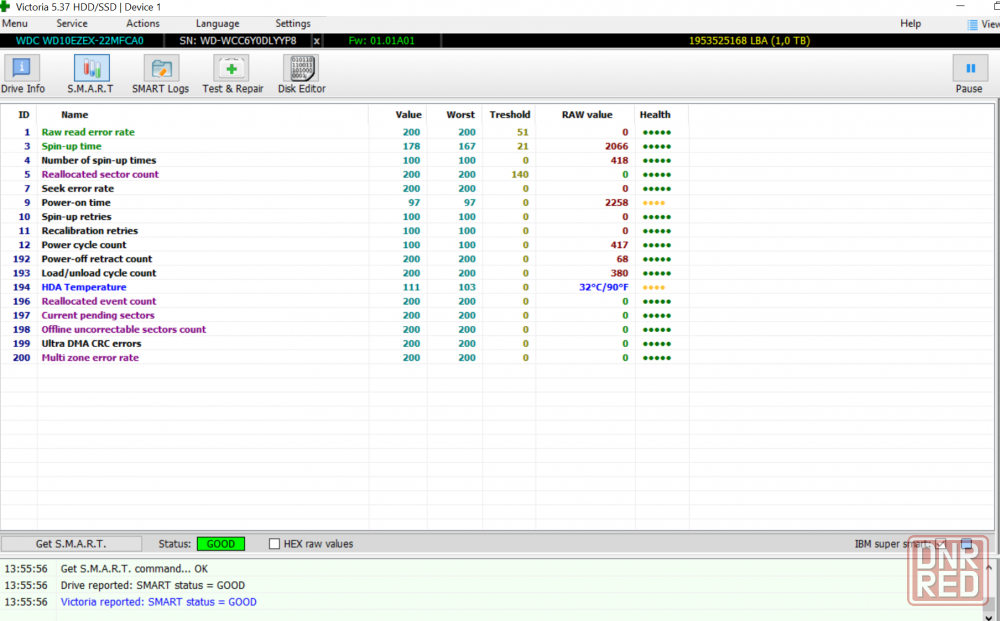Click the Victoria green cross app icon
This screenshot has width=1000, height=621.
(5, 6)
